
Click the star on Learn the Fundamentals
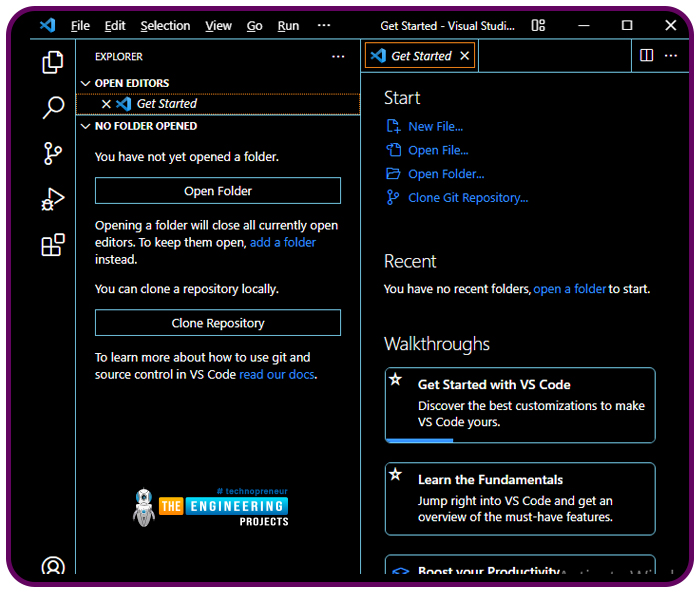coord(395,475)
